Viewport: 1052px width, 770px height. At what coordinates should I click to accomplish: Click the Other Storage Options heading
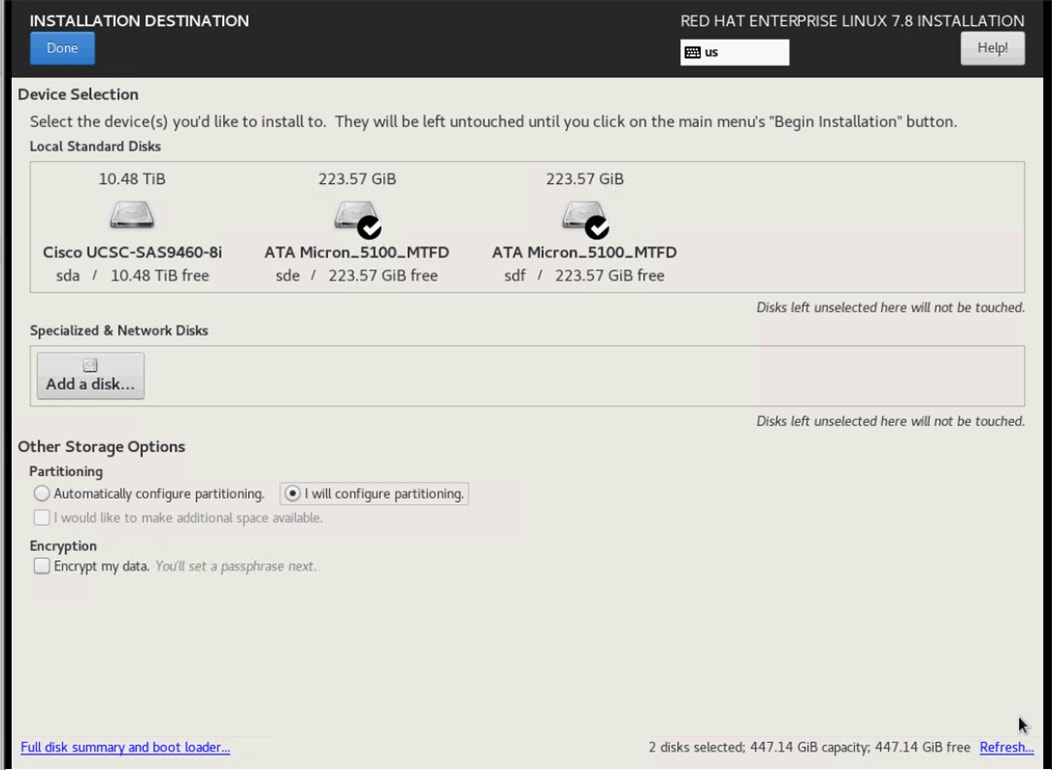click(x=101, y=447)
